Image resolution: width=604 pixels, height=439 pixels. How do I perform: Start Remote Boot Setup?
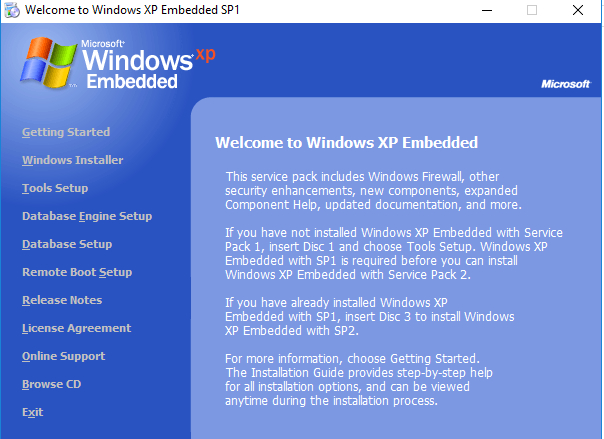(77, 272)
